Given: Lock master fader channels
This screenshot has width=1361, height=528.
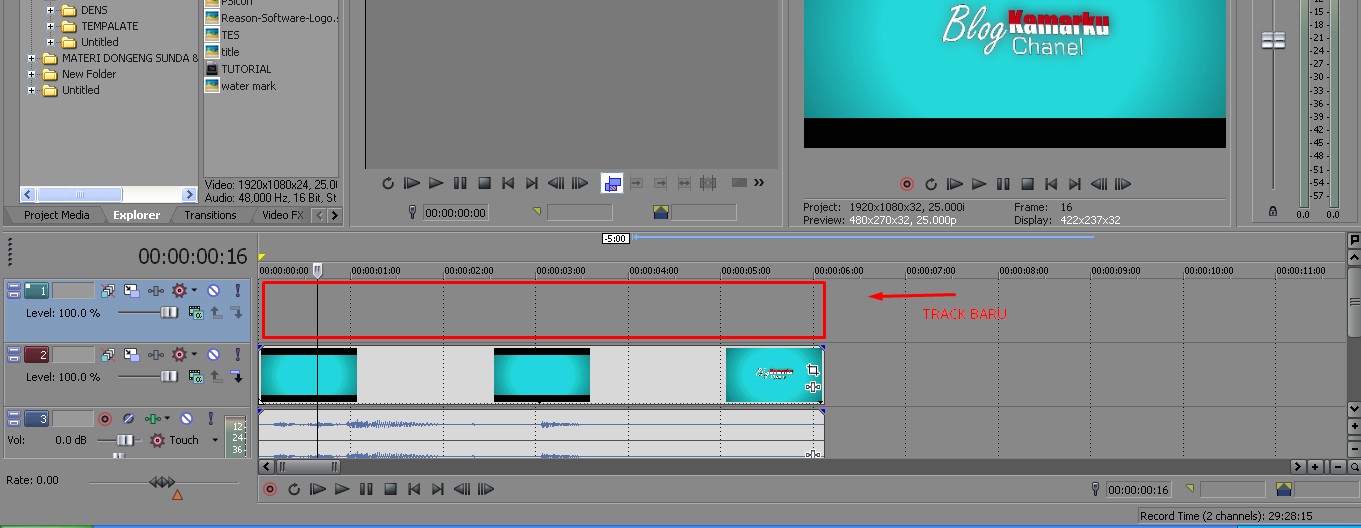Looking at the screenshot, I should (x=1272, y=212).
